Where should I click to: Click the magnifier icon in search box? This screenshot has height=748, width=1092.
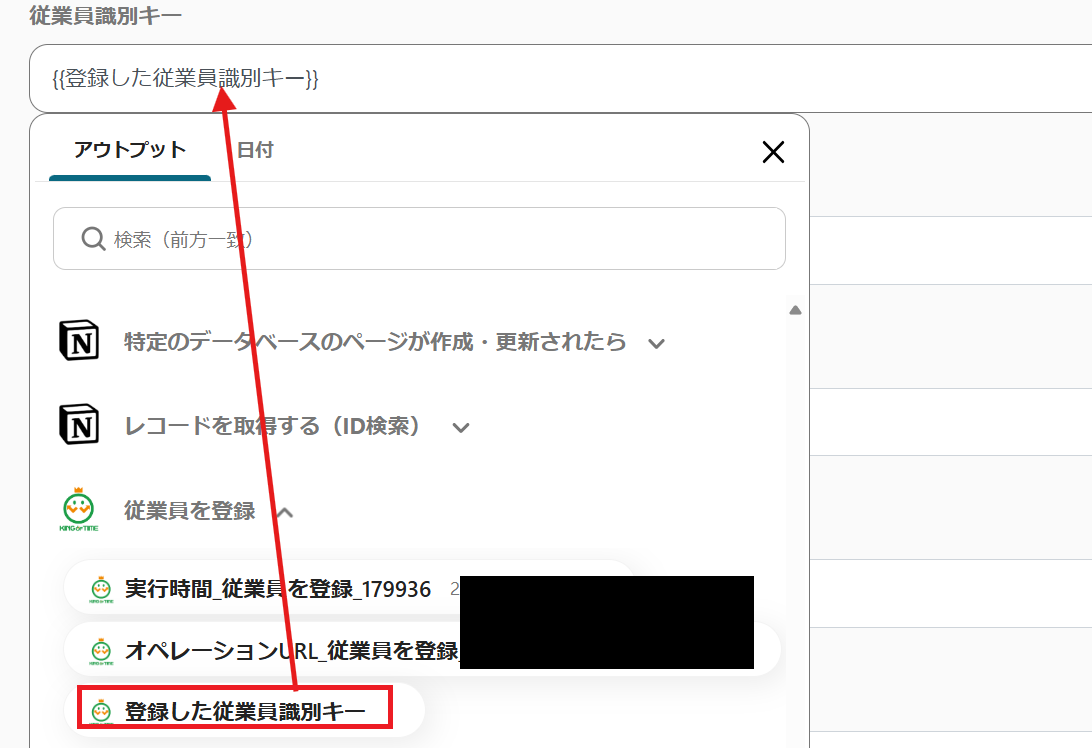(93, 239)
